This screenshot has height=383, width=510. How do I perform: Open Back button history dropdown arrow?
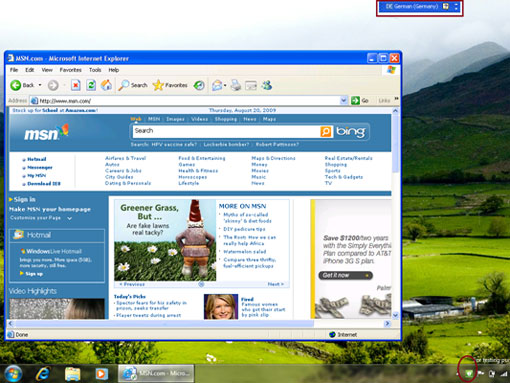(x=40, y=85)
